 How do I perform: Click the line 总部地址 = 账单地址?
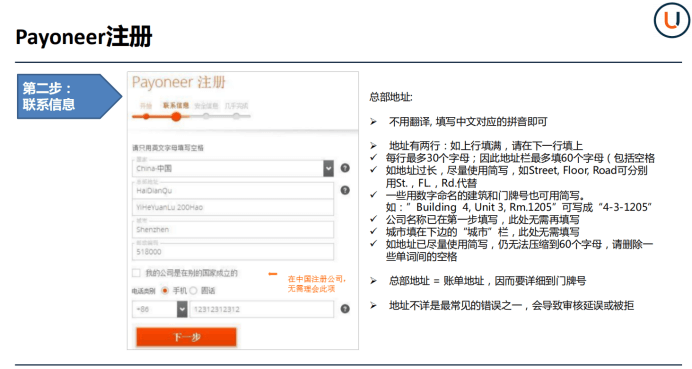click(487, 281)
